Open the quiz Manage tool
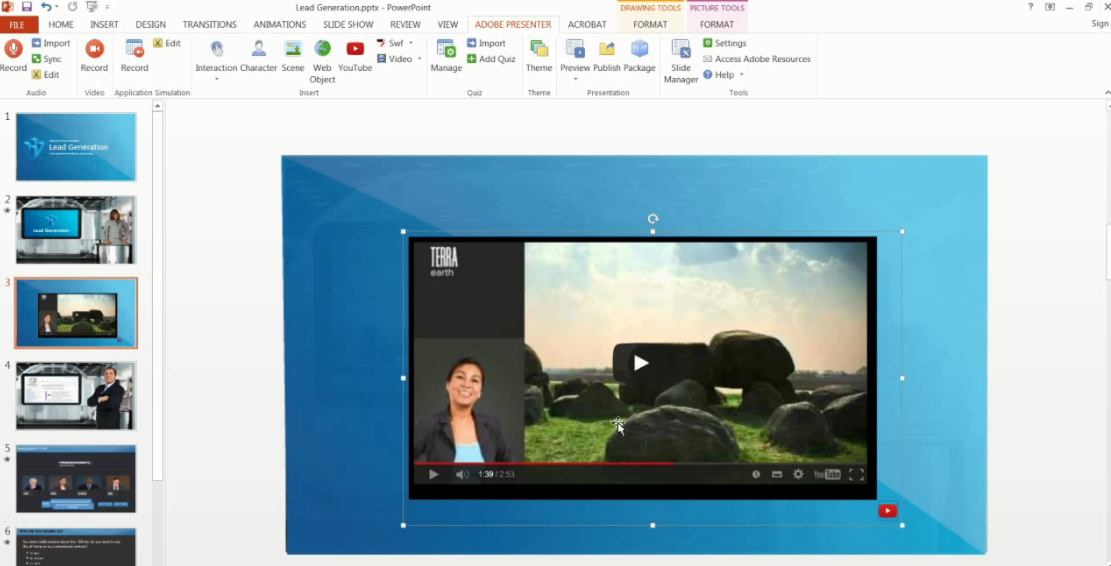This screenshot has width=1111, height=566. (446, 49)
